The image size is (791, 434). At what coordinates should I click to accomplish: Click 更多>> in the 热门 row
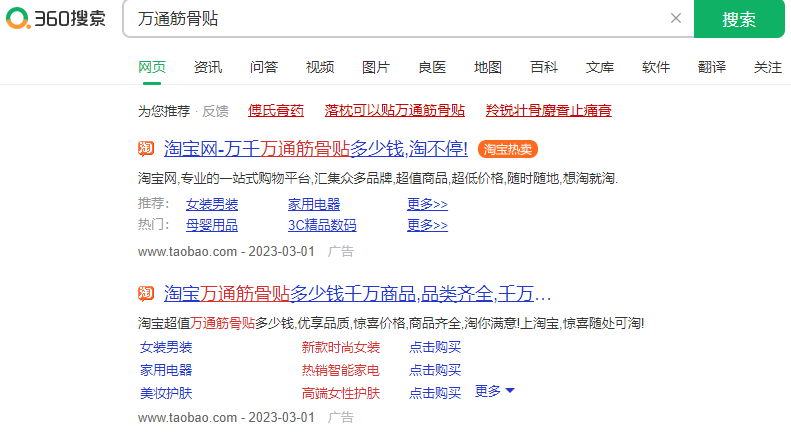(x=427, y=225)
